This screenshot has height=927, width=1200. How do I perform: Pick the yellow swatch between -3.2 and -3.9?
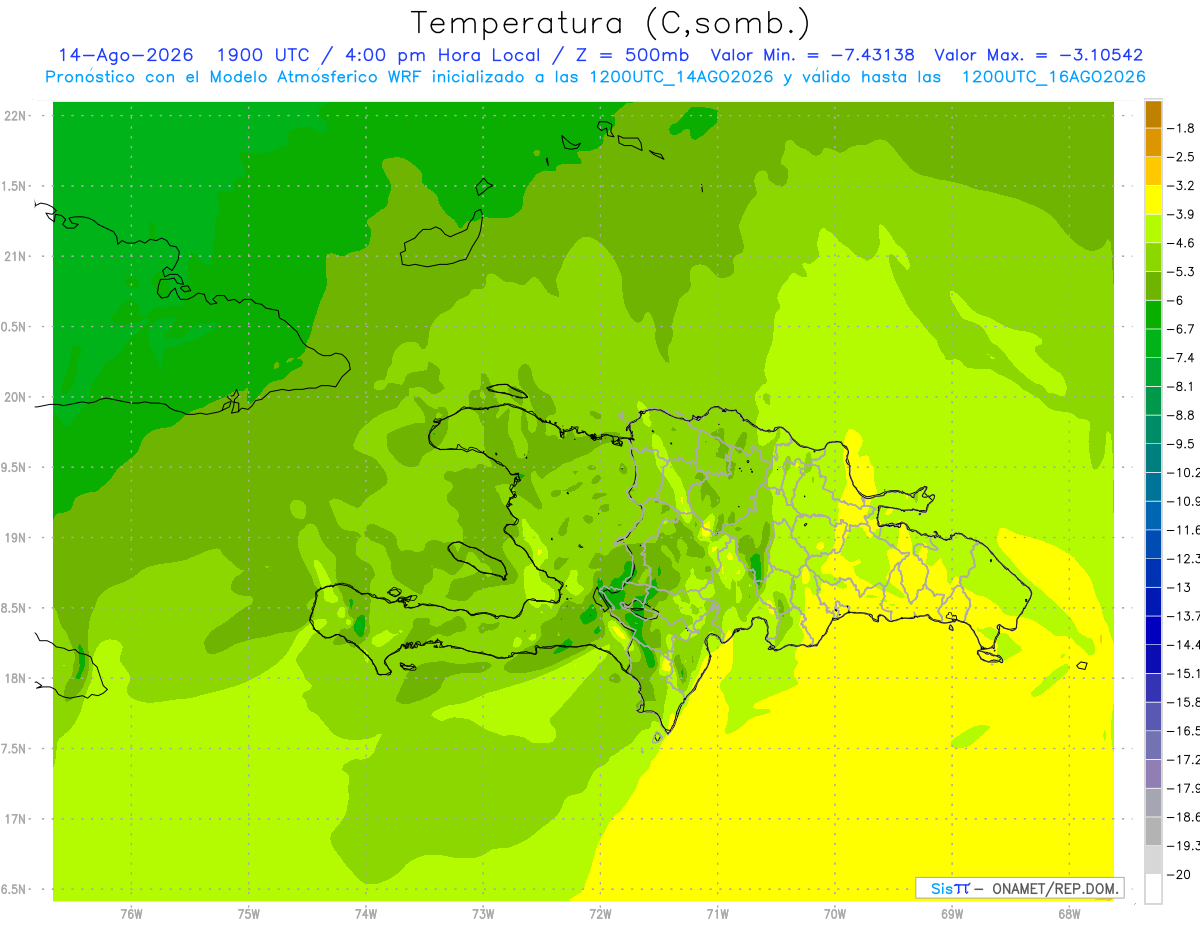coord(1153,200)
